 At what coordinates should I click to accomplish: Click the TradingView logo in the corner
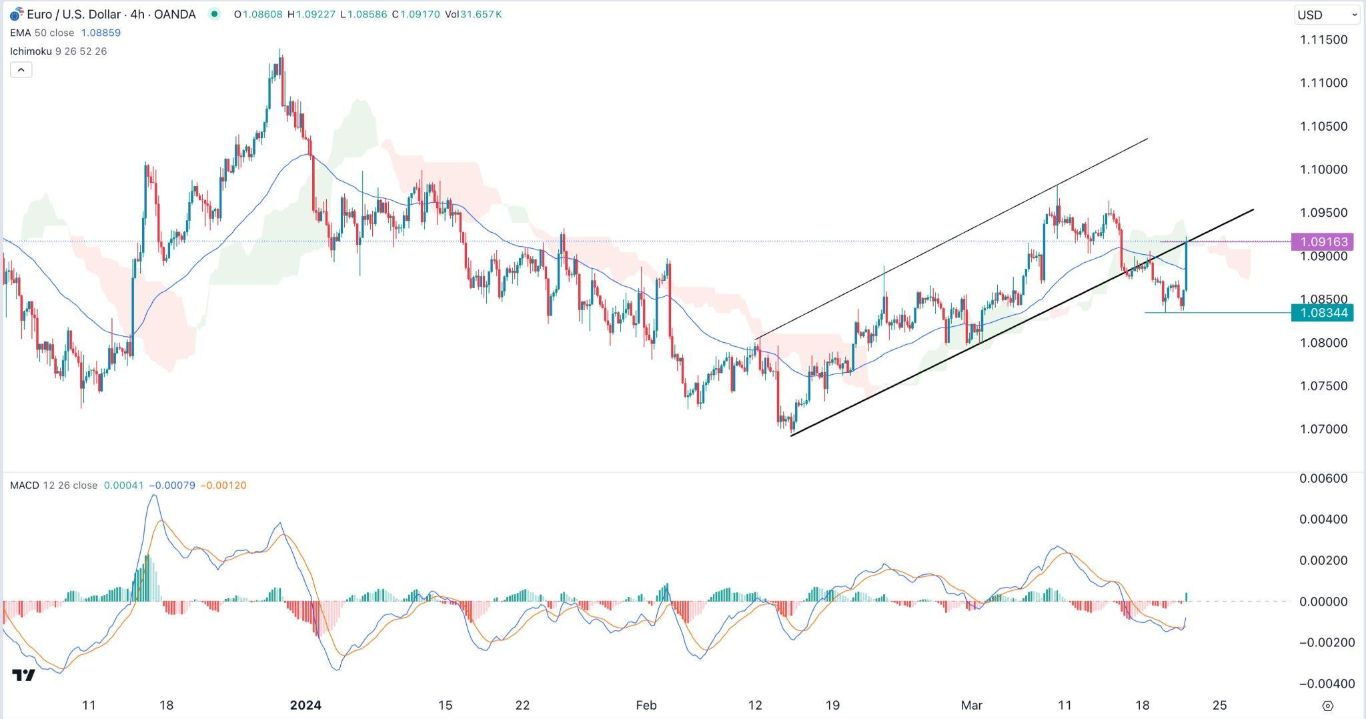click(x=23, y=675)
